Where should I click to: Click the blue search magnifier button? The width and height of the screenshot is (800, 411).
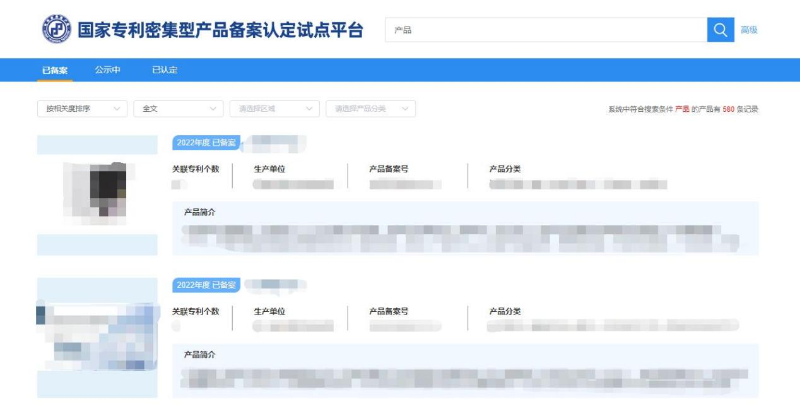coord(720,30)
